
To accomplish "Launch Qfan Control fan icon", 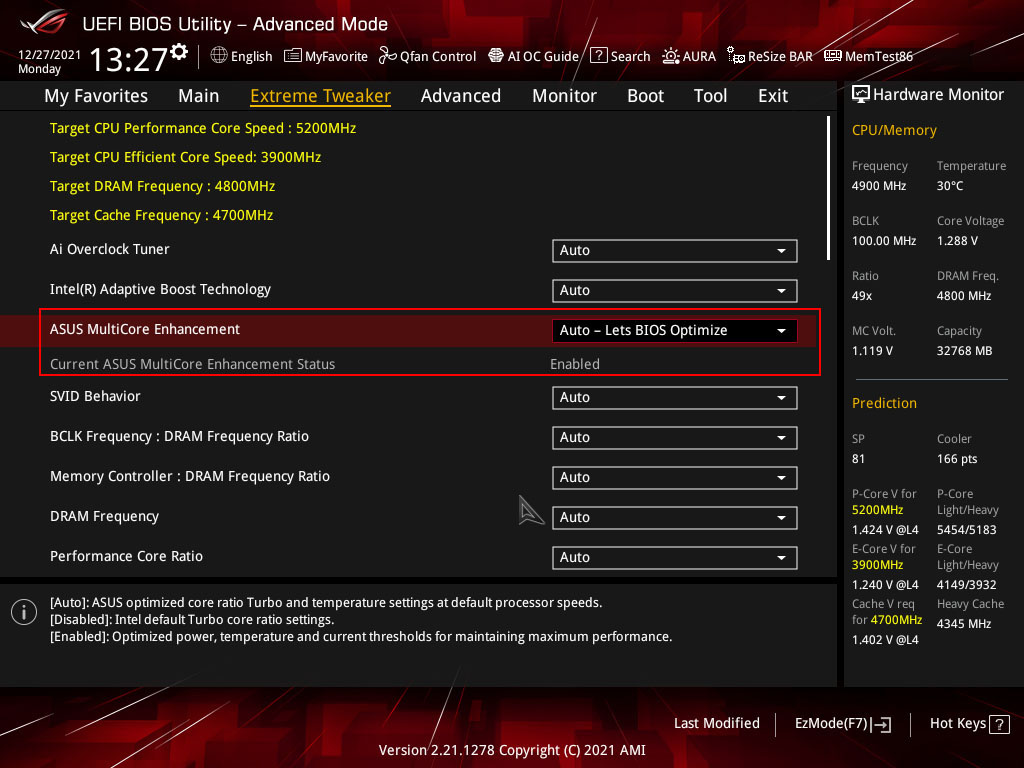I will coord(388,56).
